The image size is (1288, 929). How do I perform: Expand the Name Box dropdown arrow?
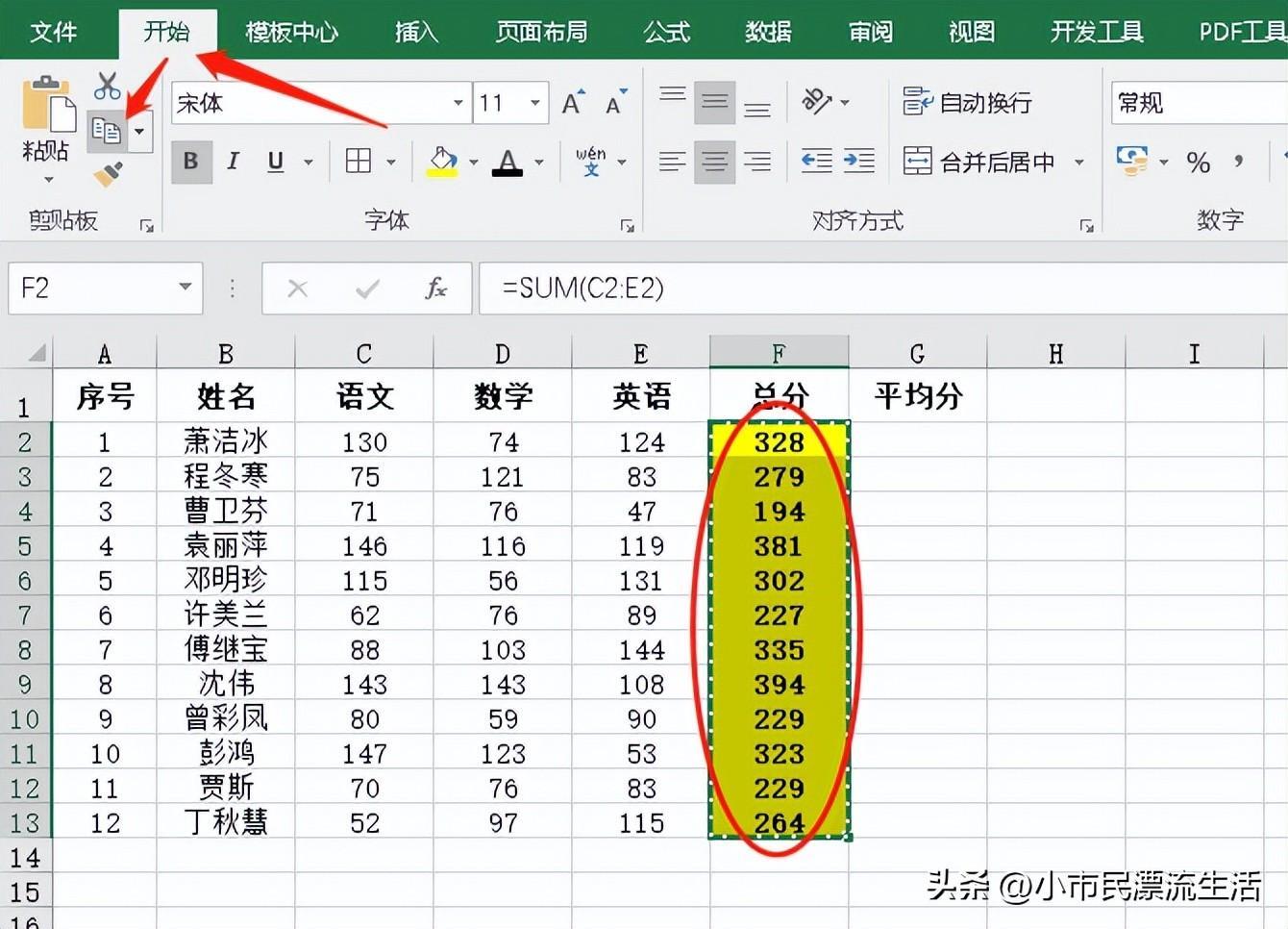point(186,287)
